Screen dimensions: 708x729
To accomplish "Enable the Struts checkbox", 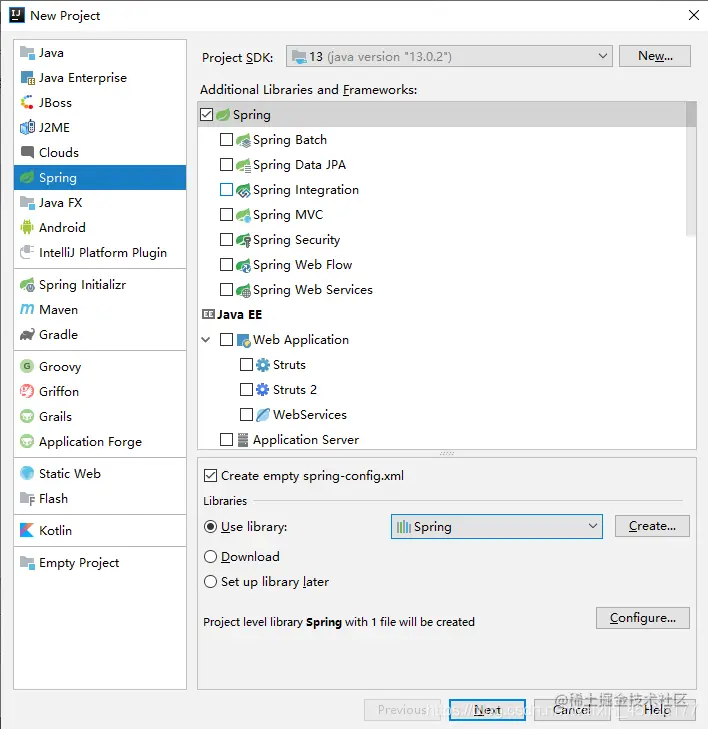I will (246, 364).
